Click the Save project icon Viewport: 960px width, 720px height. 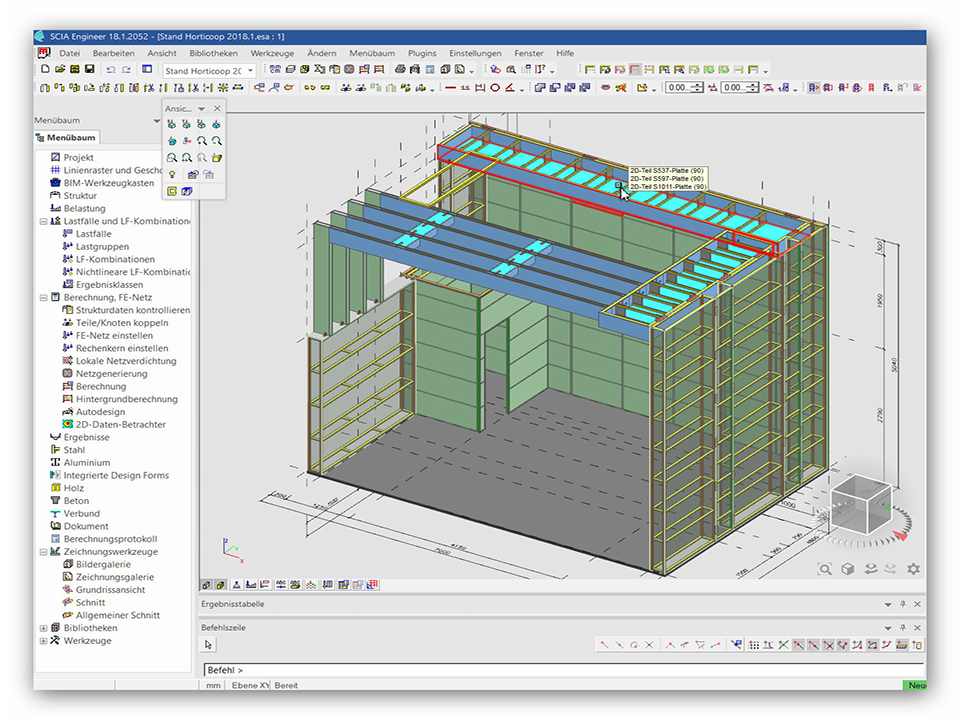coord(90,70)
